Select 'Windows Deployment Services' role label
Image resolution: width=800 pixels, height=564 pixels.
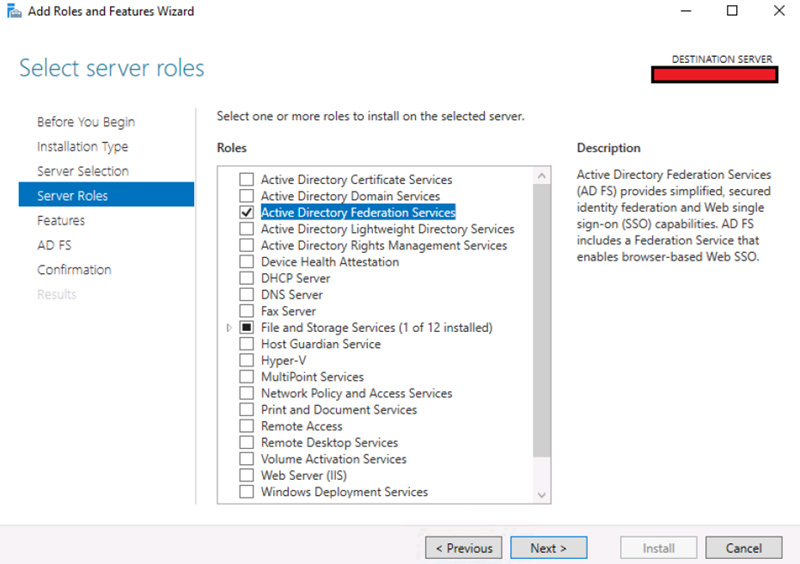(344, 492)
